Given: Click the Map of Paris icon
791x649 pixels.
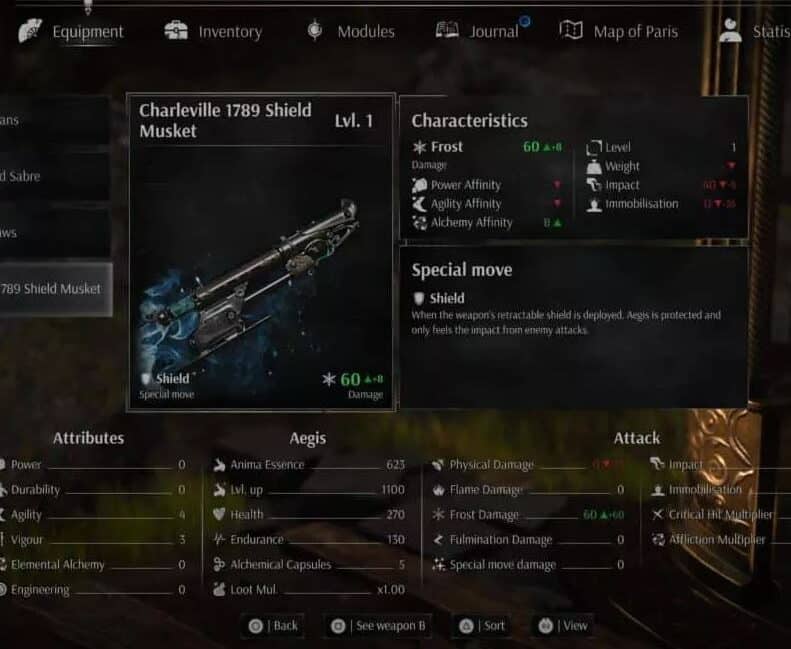Looking at the screenshot, I should coord(571,30).
